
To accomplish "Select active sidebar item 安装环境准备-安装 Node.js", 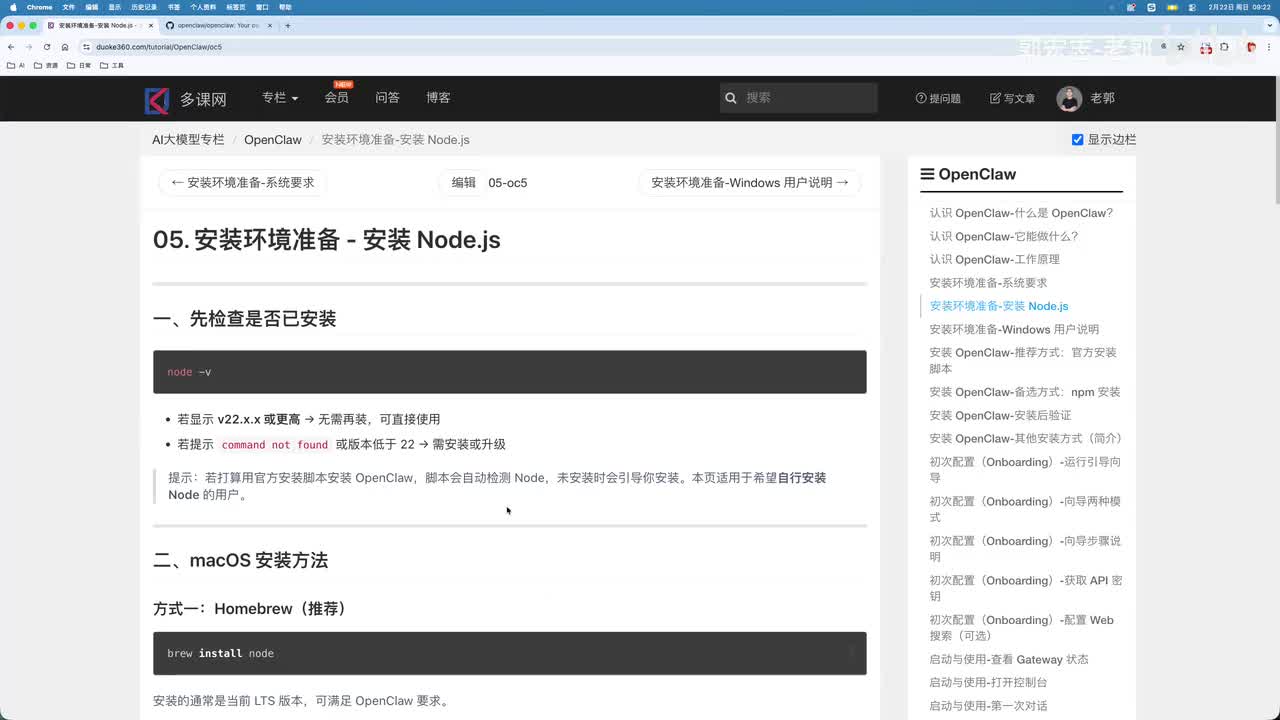I will [x=999, y=306].
